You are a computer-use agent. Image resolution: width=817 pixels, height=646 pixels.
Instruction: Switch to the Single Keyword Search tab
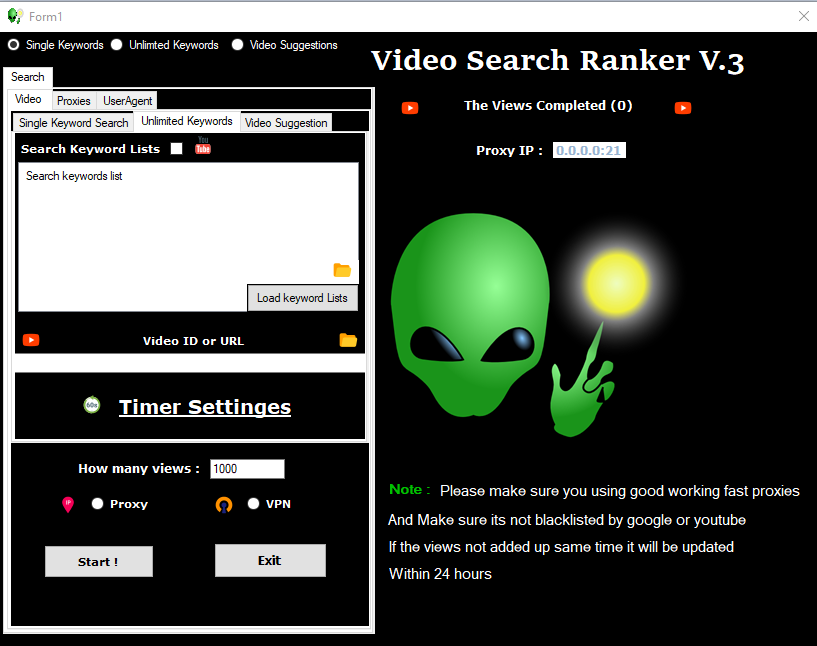tap(71, 121)
